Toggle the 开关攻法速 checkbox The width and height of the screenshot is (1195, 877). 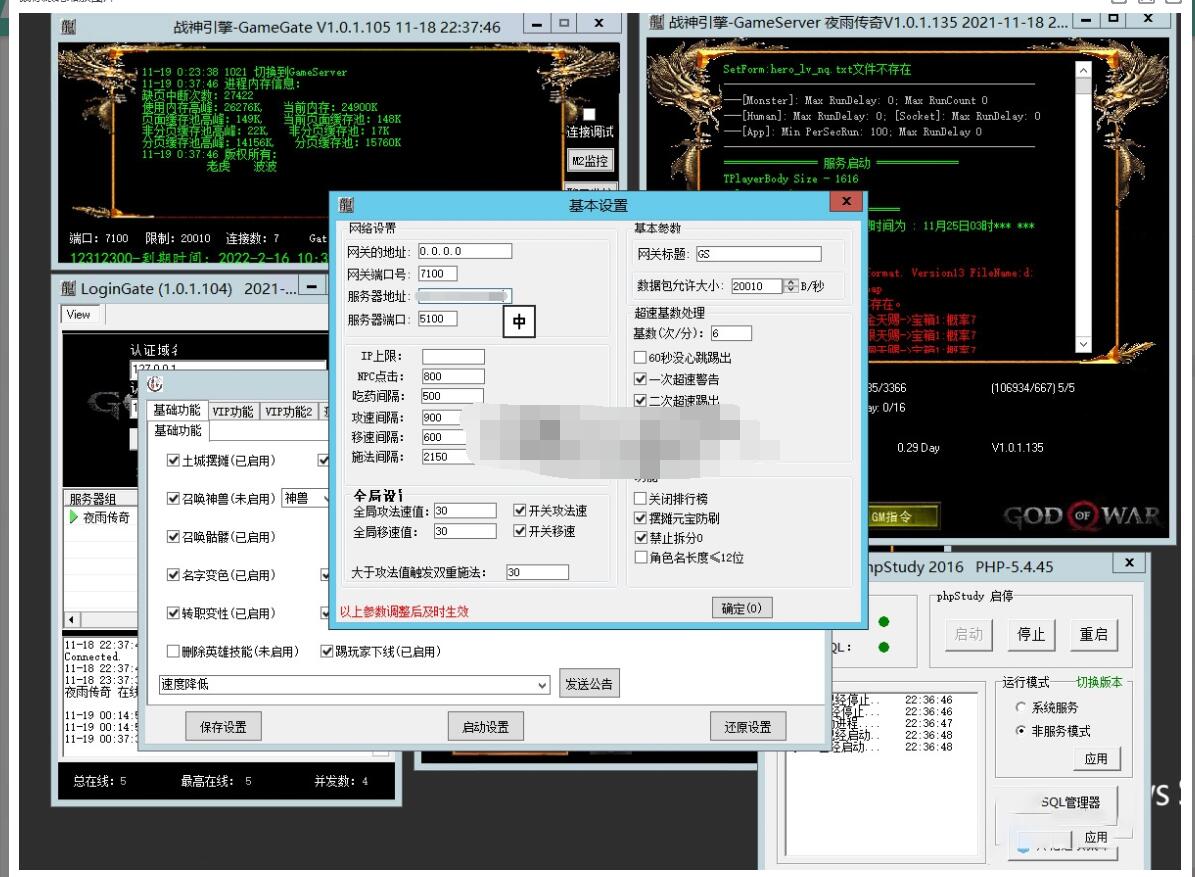pyautogui.click(x=519, y=511)
